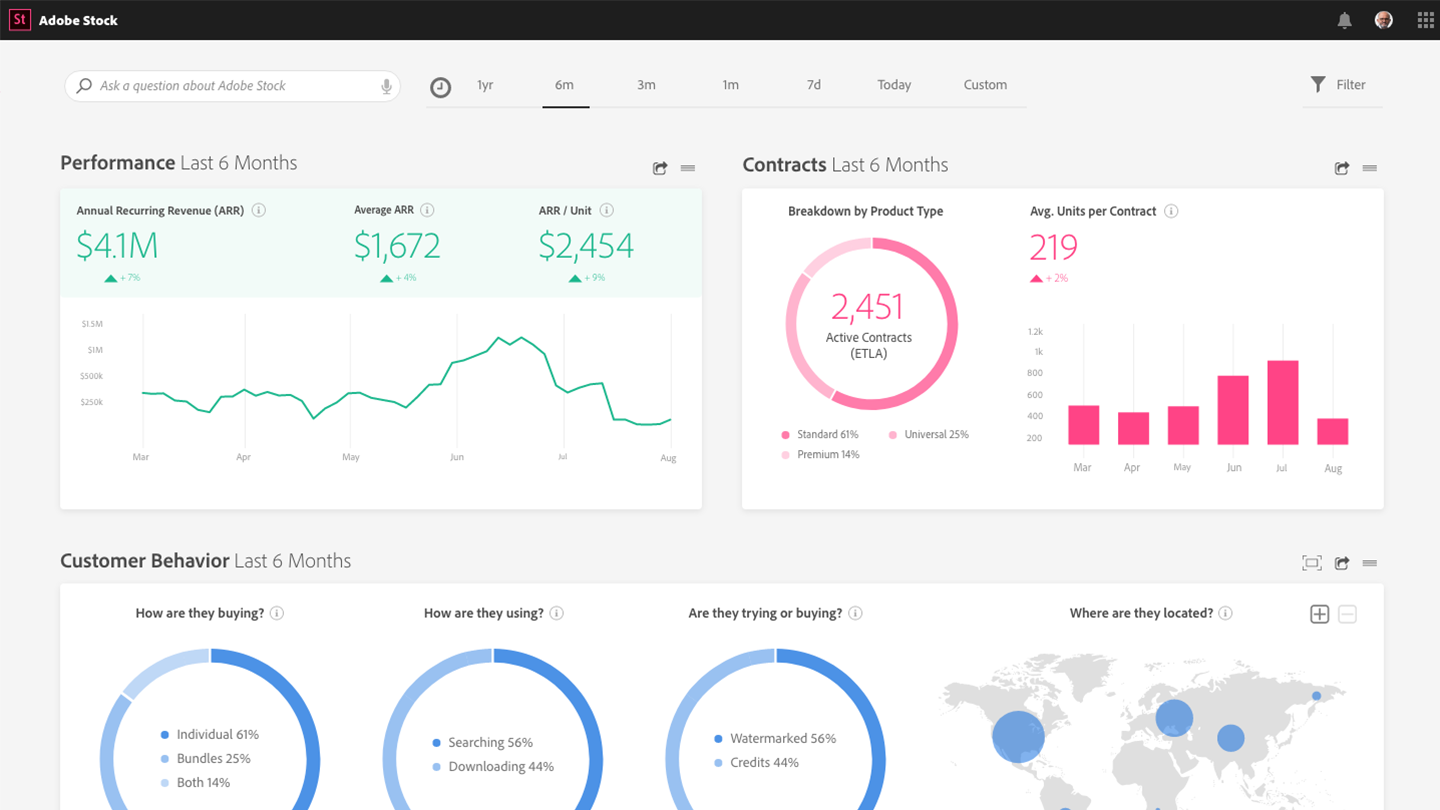Screen dimensions: 1440x810
Task: Zoom in on the map with plus button
Action: tap(1319, 614)
